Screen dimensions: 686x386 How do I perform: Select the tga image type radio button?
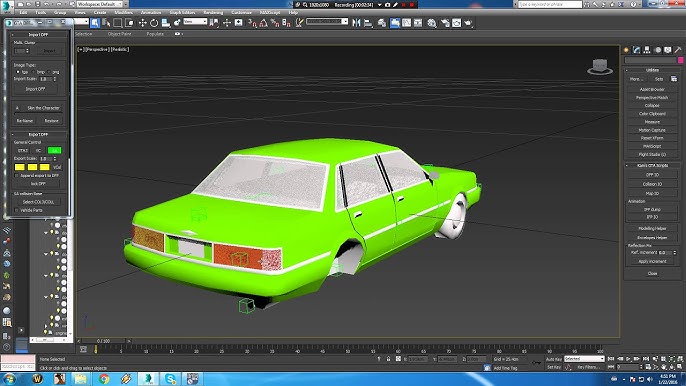[x=18, y=71]
